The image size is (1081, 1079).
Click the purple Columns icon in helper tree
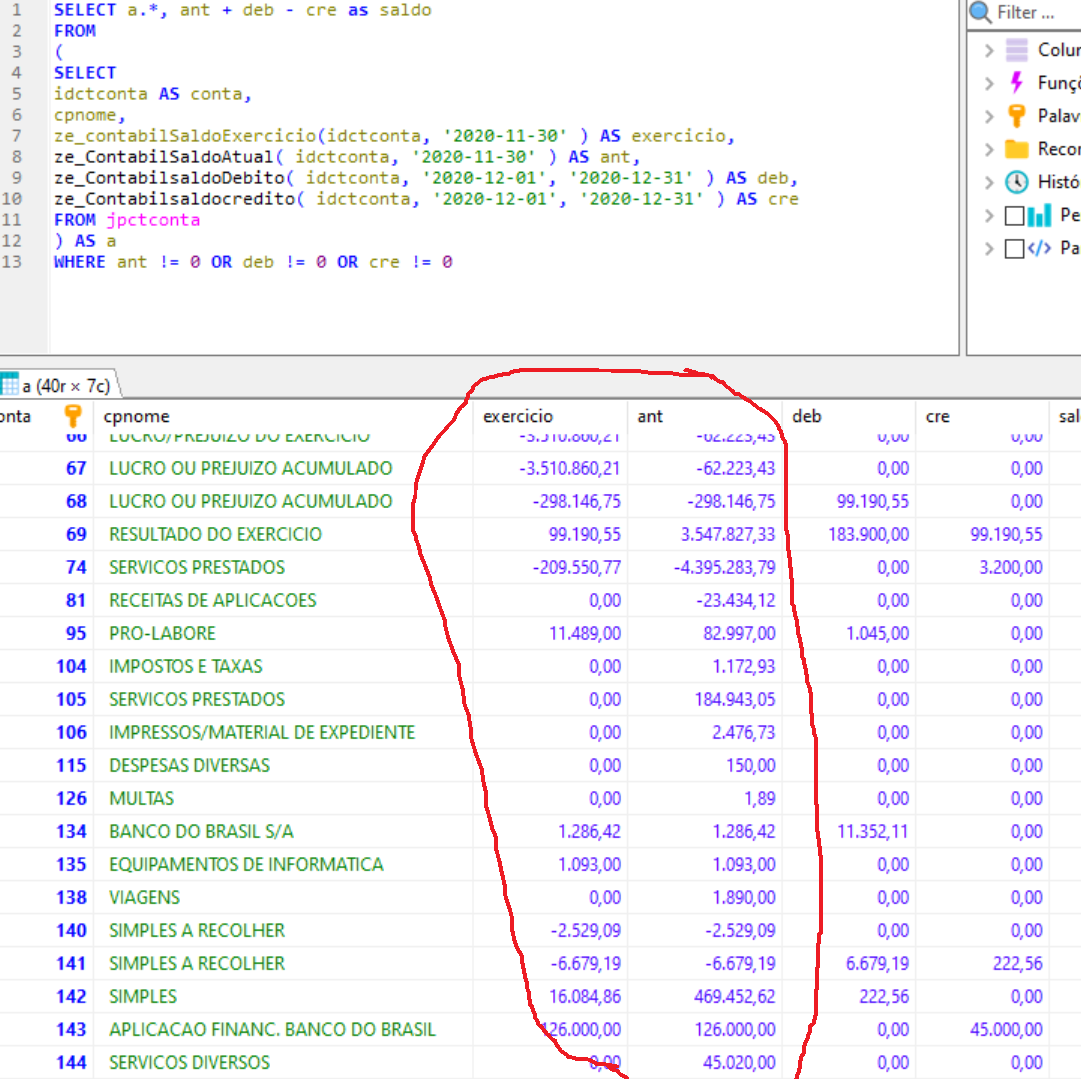[x=1017, y=50]
